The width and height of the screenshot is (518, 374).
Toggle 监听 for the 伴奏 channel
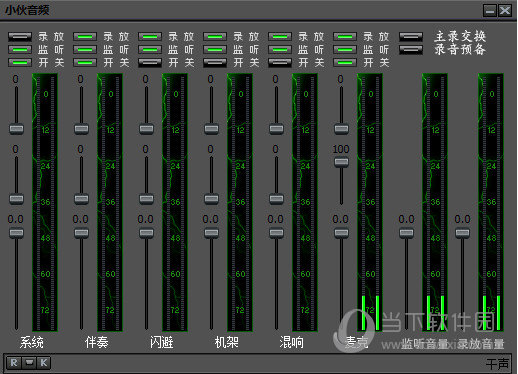click(85, 50)
